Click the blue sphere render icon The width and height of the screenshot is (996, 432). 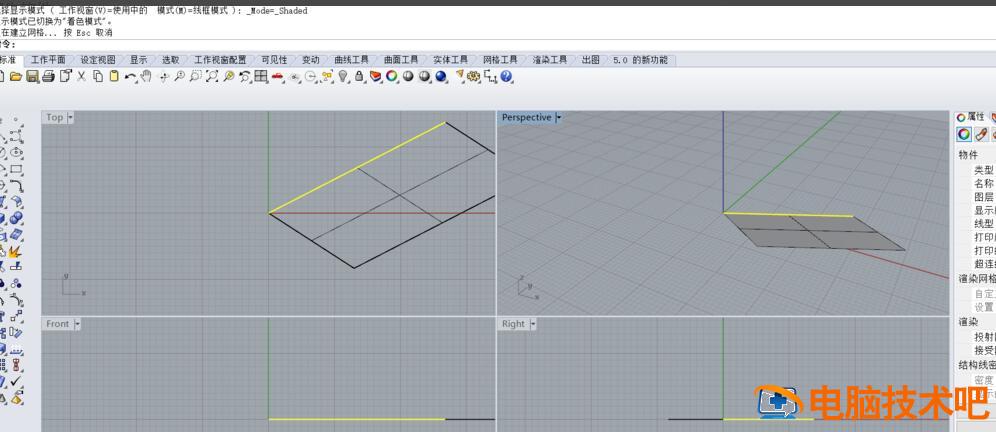[x=441, y=76]
